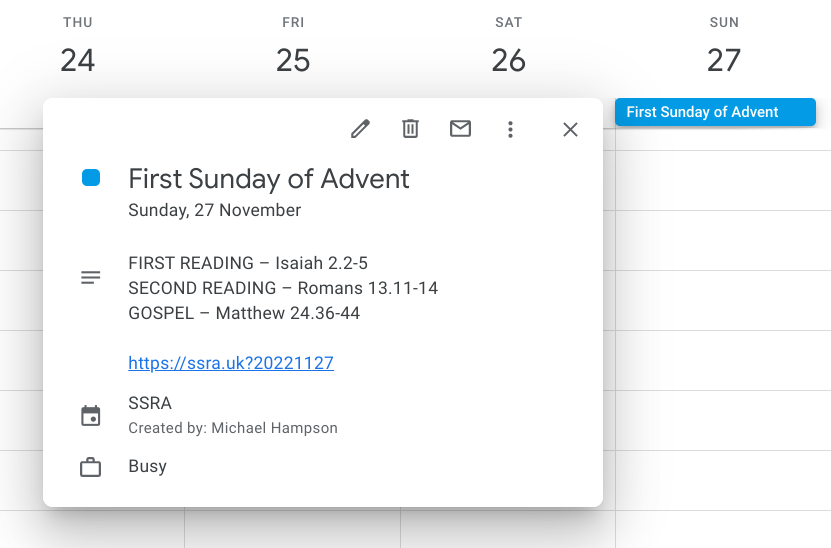Image resolution: width=831 pixels, height=548 pixels.
Task: Go to Saturday 26 day view
Action: [x=508, y=59]
